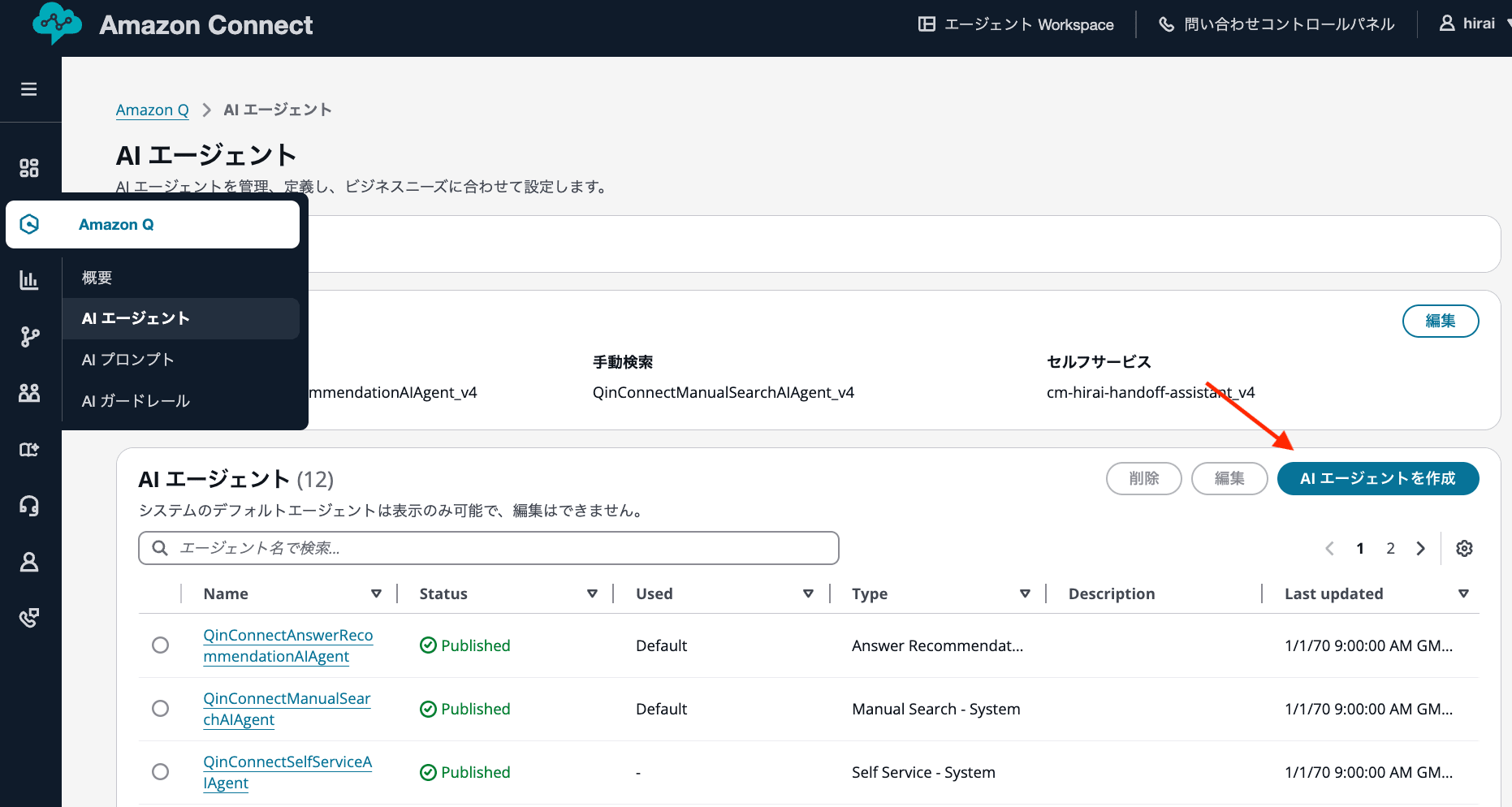
Task: Sort by Type column arrow
Action: point(1025,593)
